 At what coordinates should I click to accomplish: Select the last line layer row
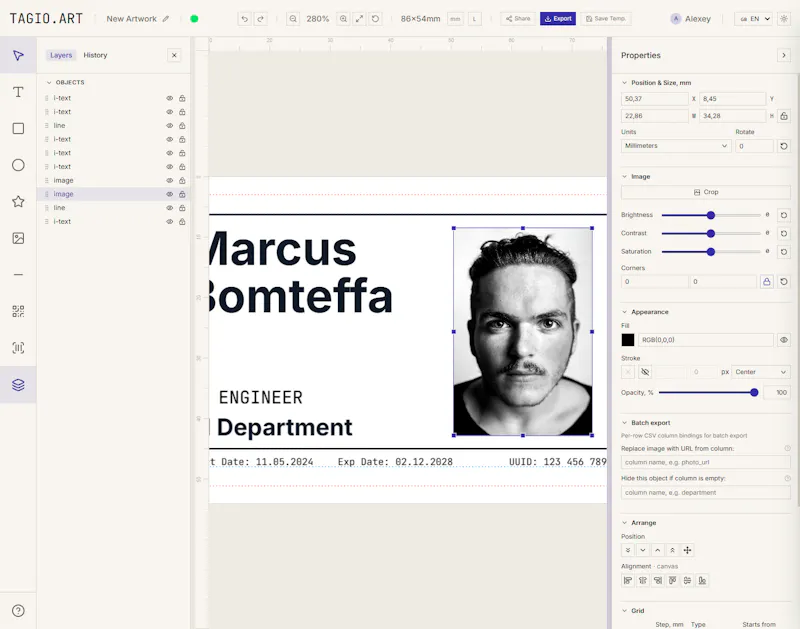point(113,208)
